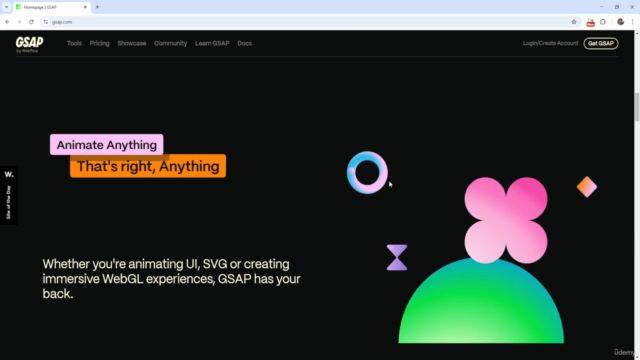The height and width of the screenshot is (360, 640).
Task: Open the Docs nav link
Action: pyautogui.click(x=244, y=43)
